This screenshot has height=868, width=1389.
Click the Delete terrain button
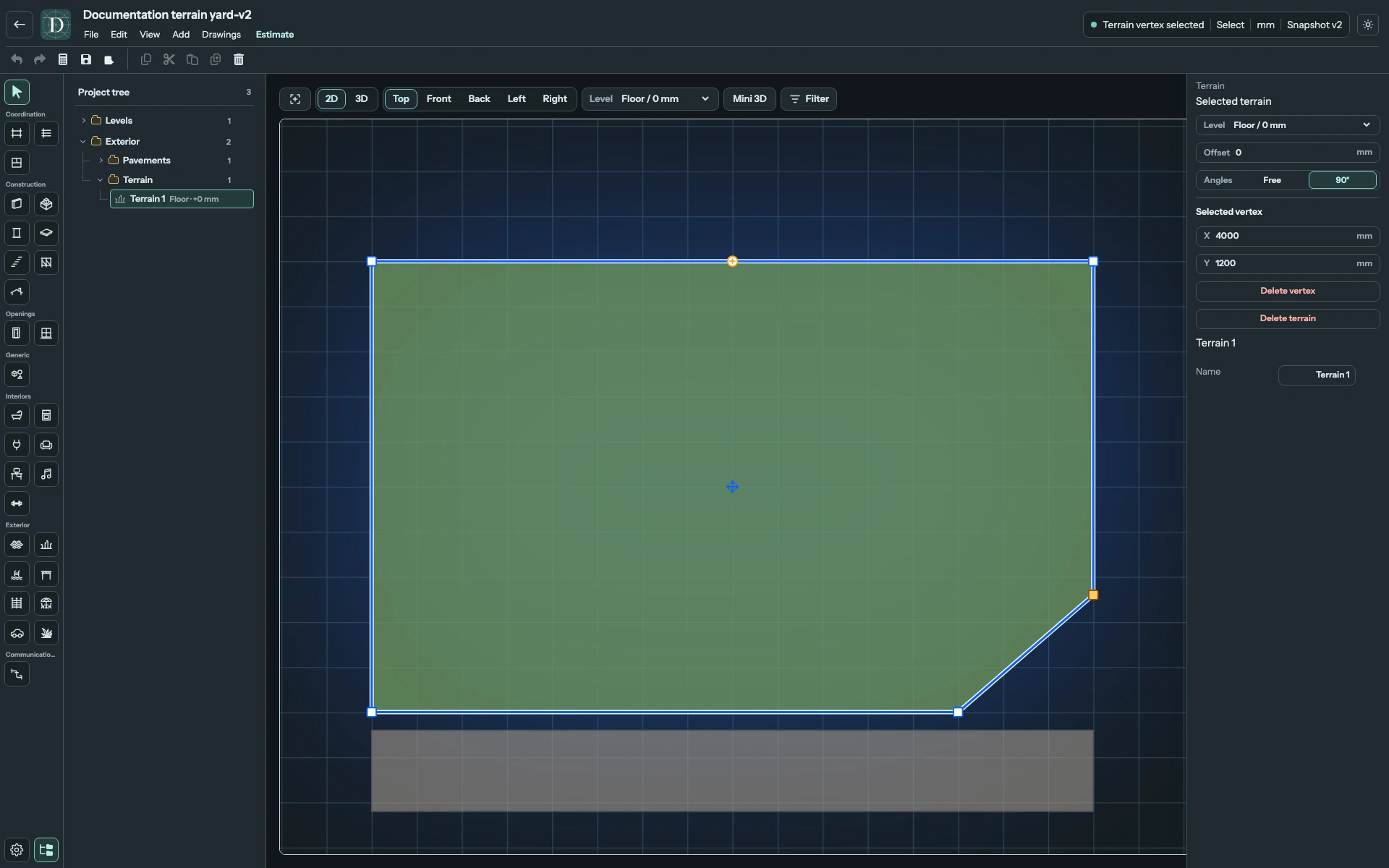(x=1288, y=318)
